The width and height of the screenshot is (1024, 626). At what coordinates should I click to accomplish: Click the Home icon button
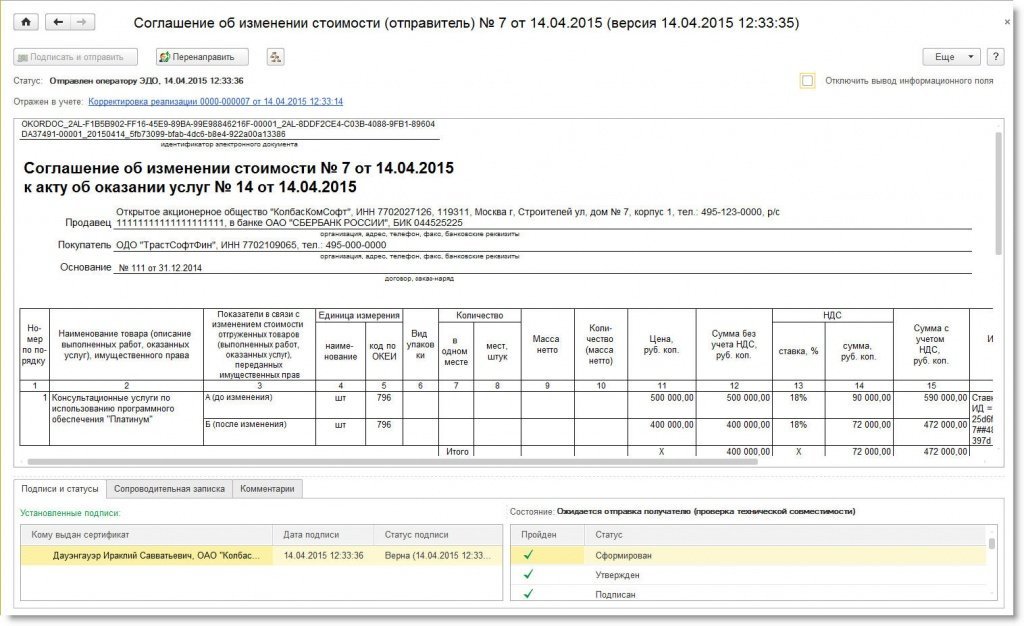pos(27,22)
